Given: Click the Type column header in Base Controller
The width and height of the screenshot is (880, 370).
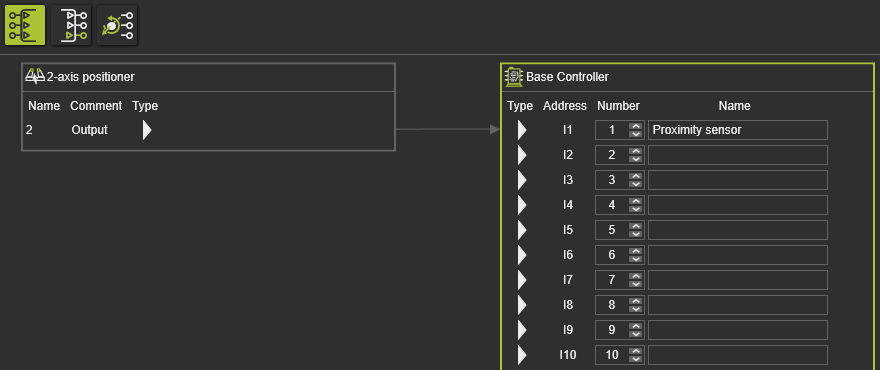Looking at the screenshot, I should pyautogui.click(x=520, y=106).
